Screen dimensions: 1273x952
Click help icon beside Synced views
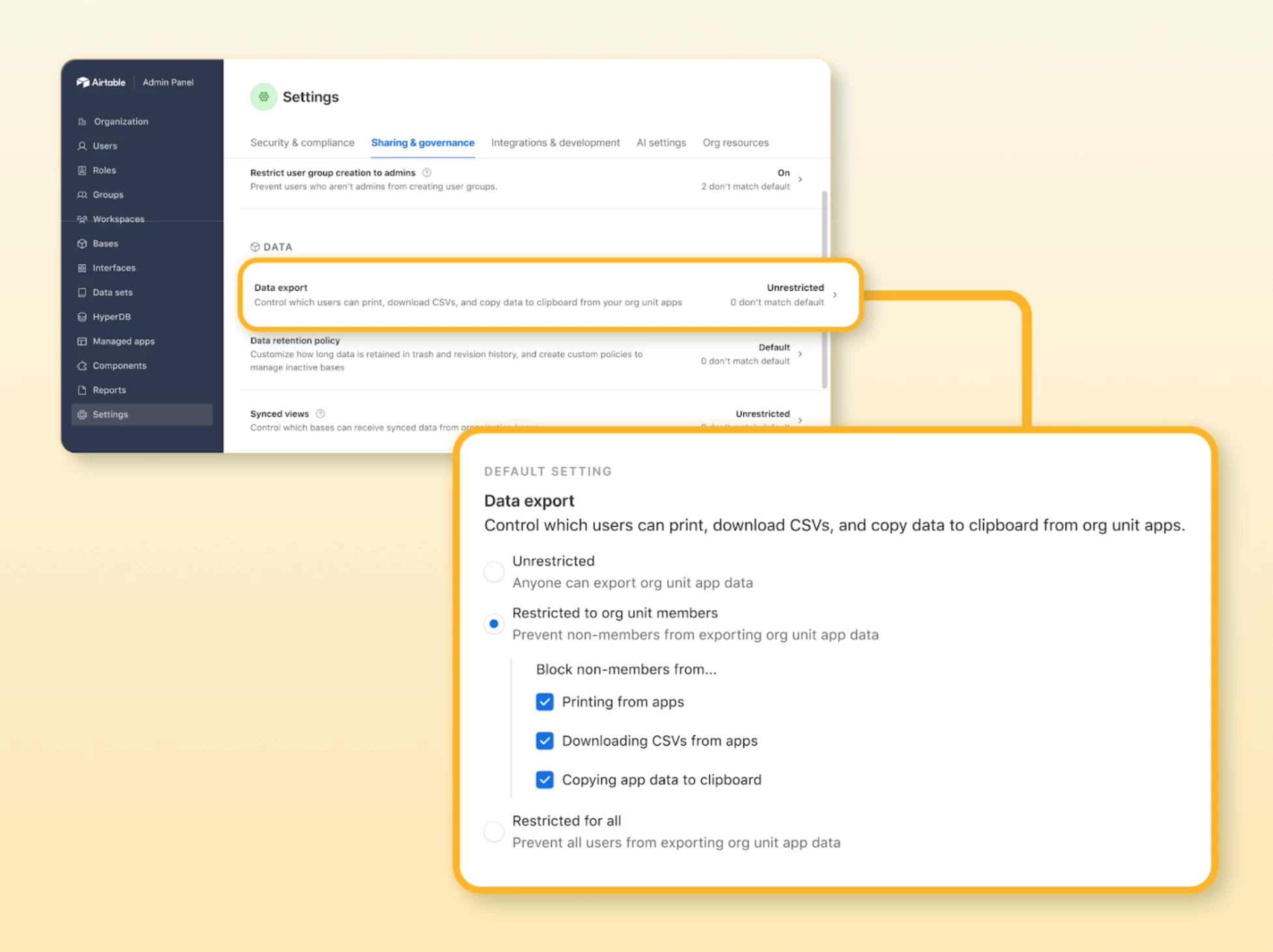(x=320, y=413)
